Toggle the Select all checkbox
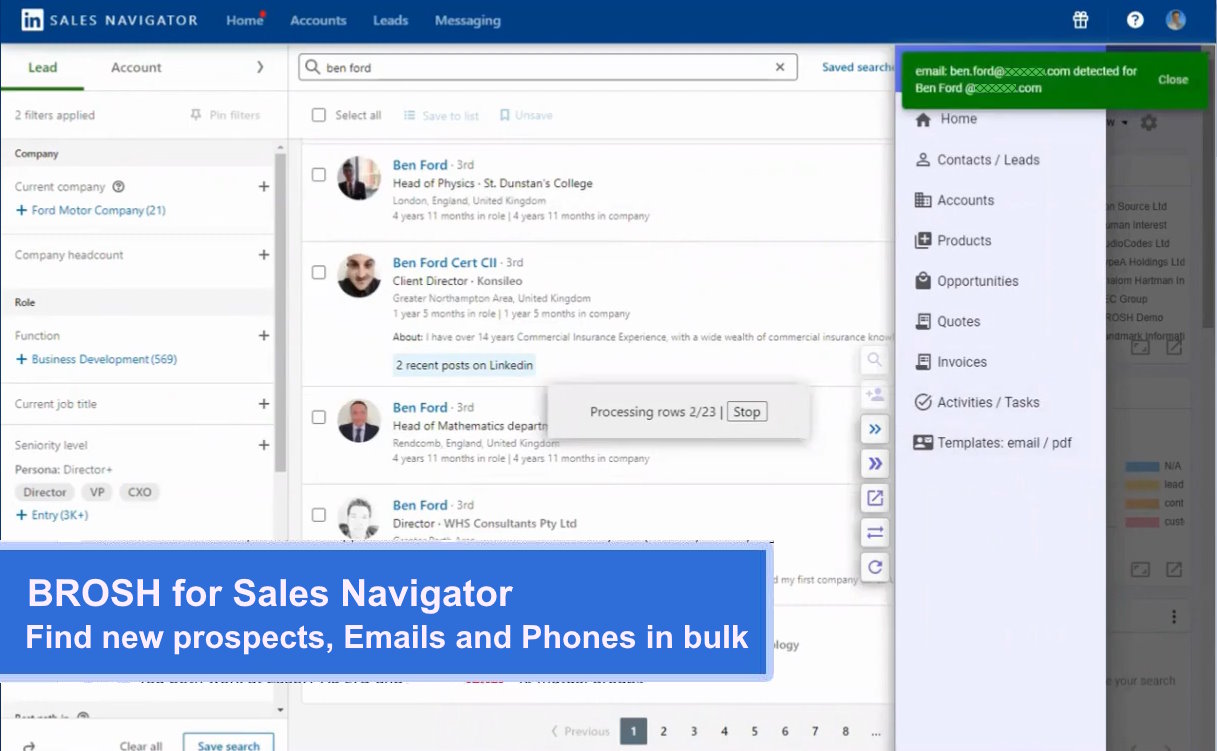The width and height of the screenshot is (1217, 751). tap(319, 115)
